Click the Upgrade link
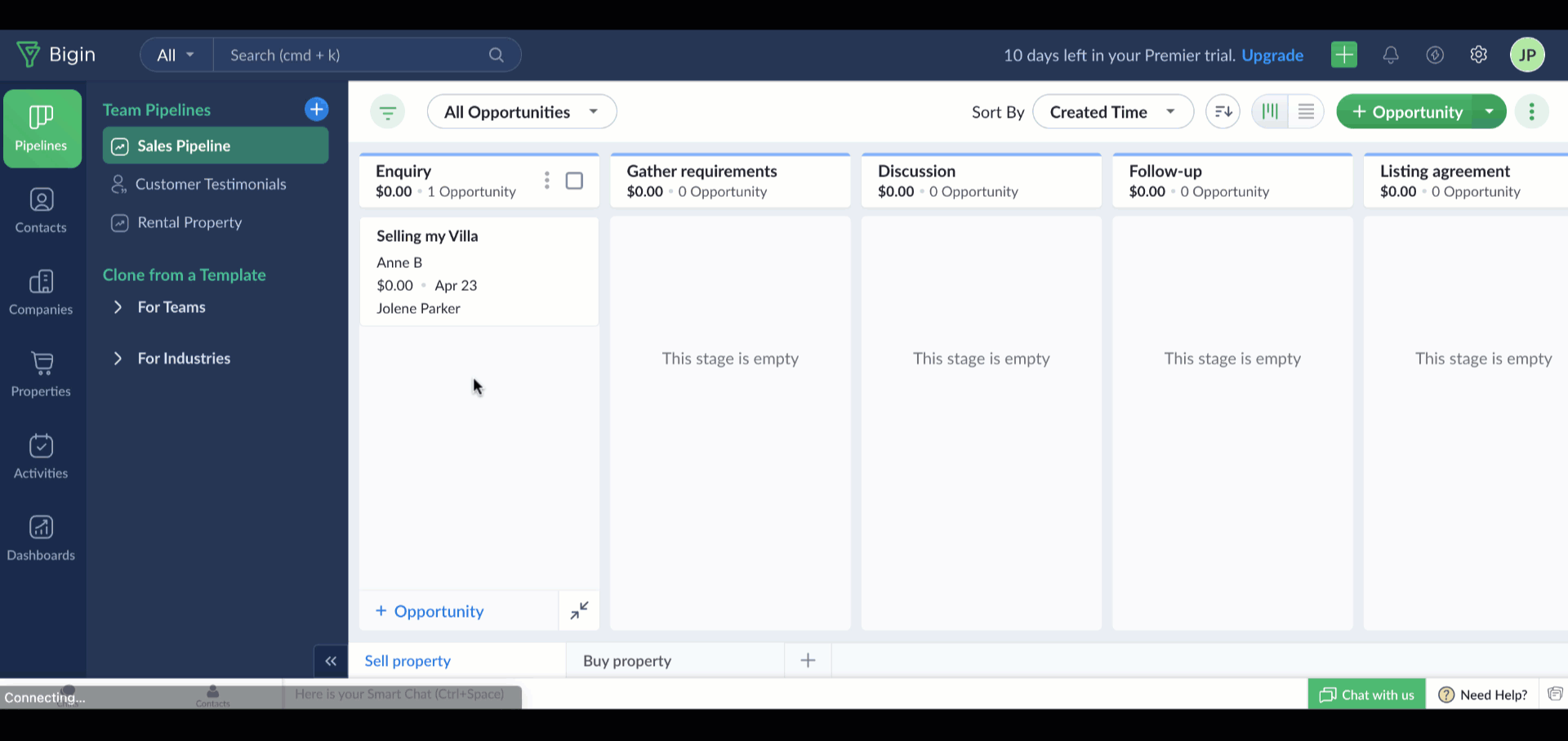Image resolution: width=1568 pixels, height=741 pixels. pyautogui.click(x=1272, y=55)
